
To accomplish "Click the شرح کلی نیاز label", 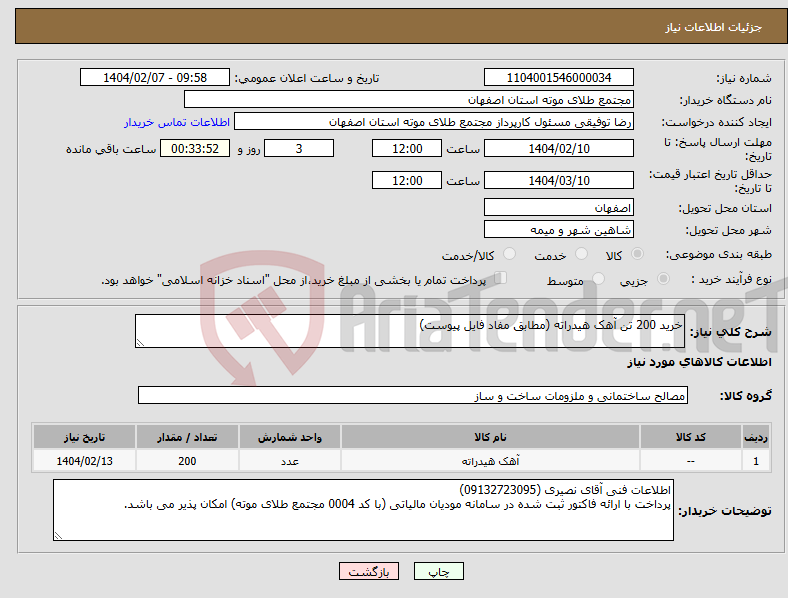I will tap(730, 332).
